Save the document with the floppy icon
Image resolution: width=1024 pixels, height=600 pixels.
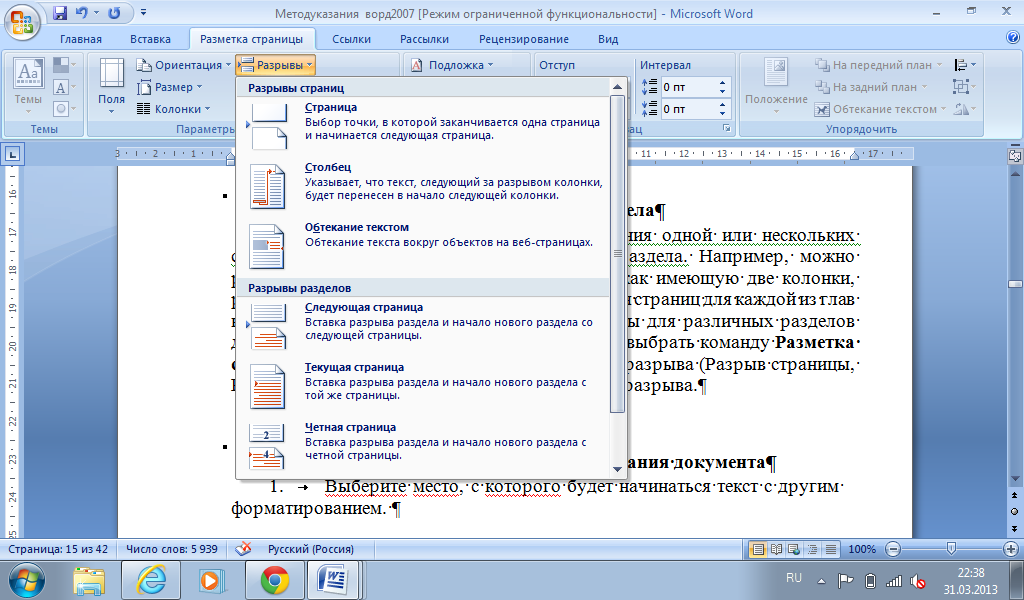click(x=60, y=13)
